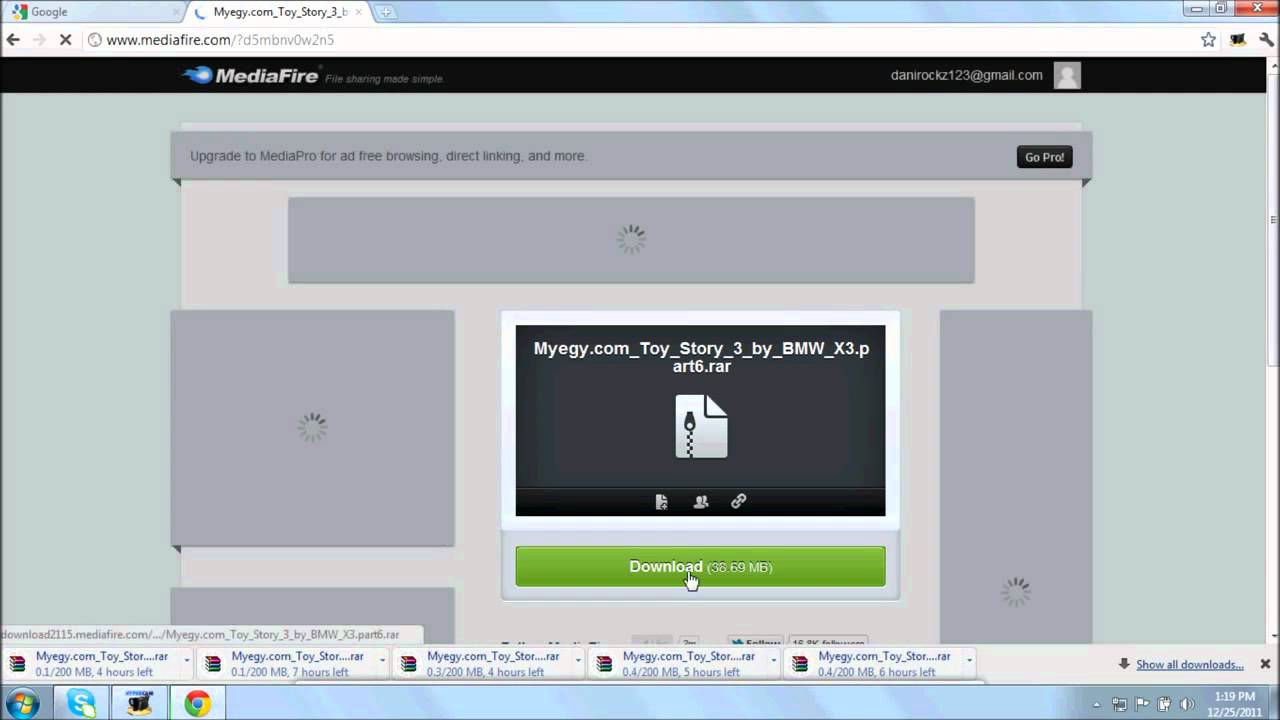Expand options arrow for 0.1/200 MB, 4 hours download
The image size is (1280, 720).
tap(186, 661)
